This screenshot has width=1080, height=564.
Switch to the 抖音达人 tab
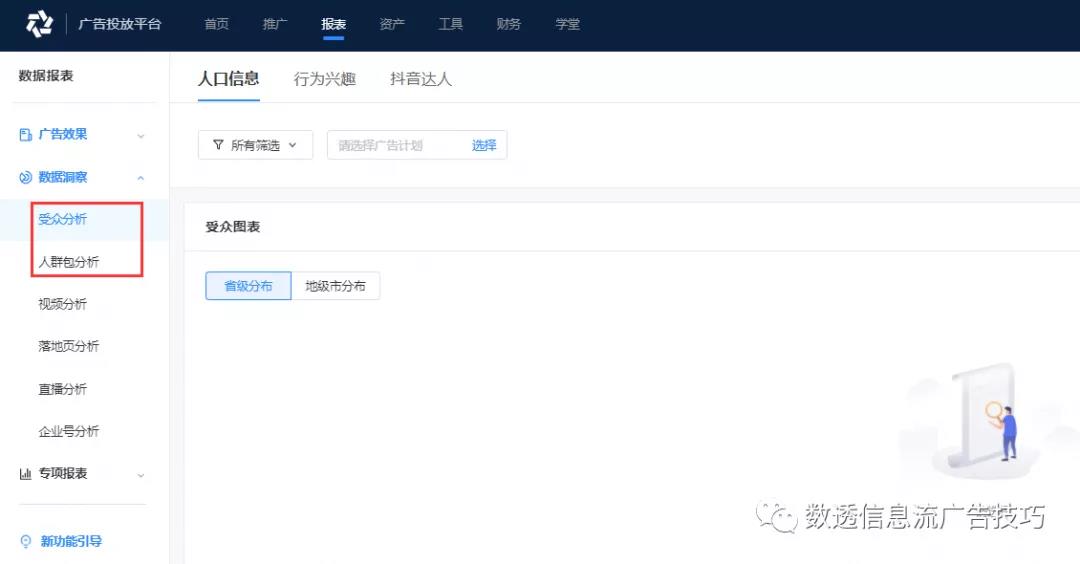[x=421, y=79]
